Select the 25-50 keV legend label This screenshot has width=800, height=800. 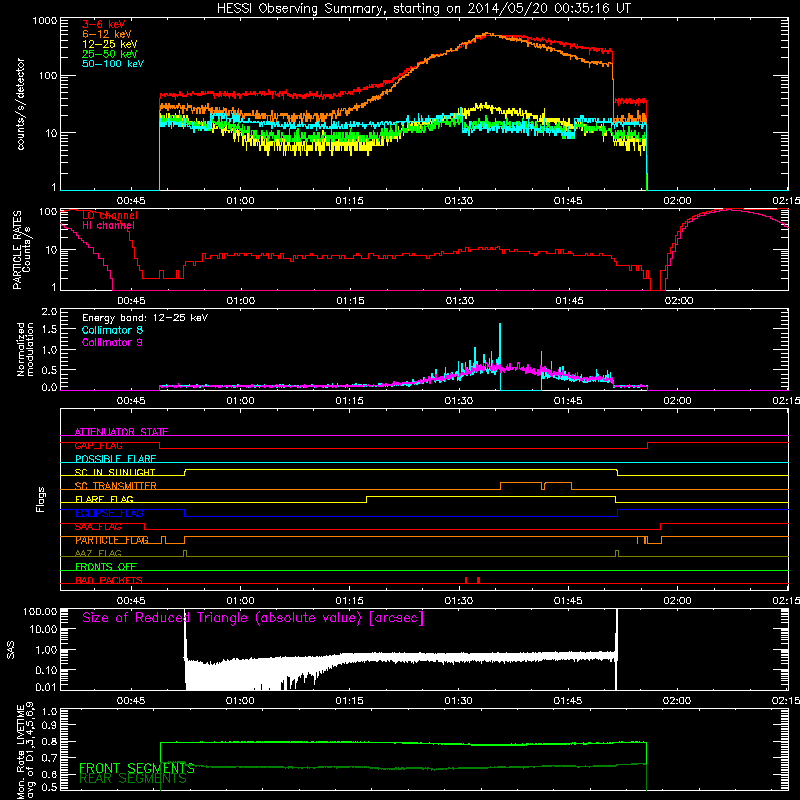(x=110, y=54)
